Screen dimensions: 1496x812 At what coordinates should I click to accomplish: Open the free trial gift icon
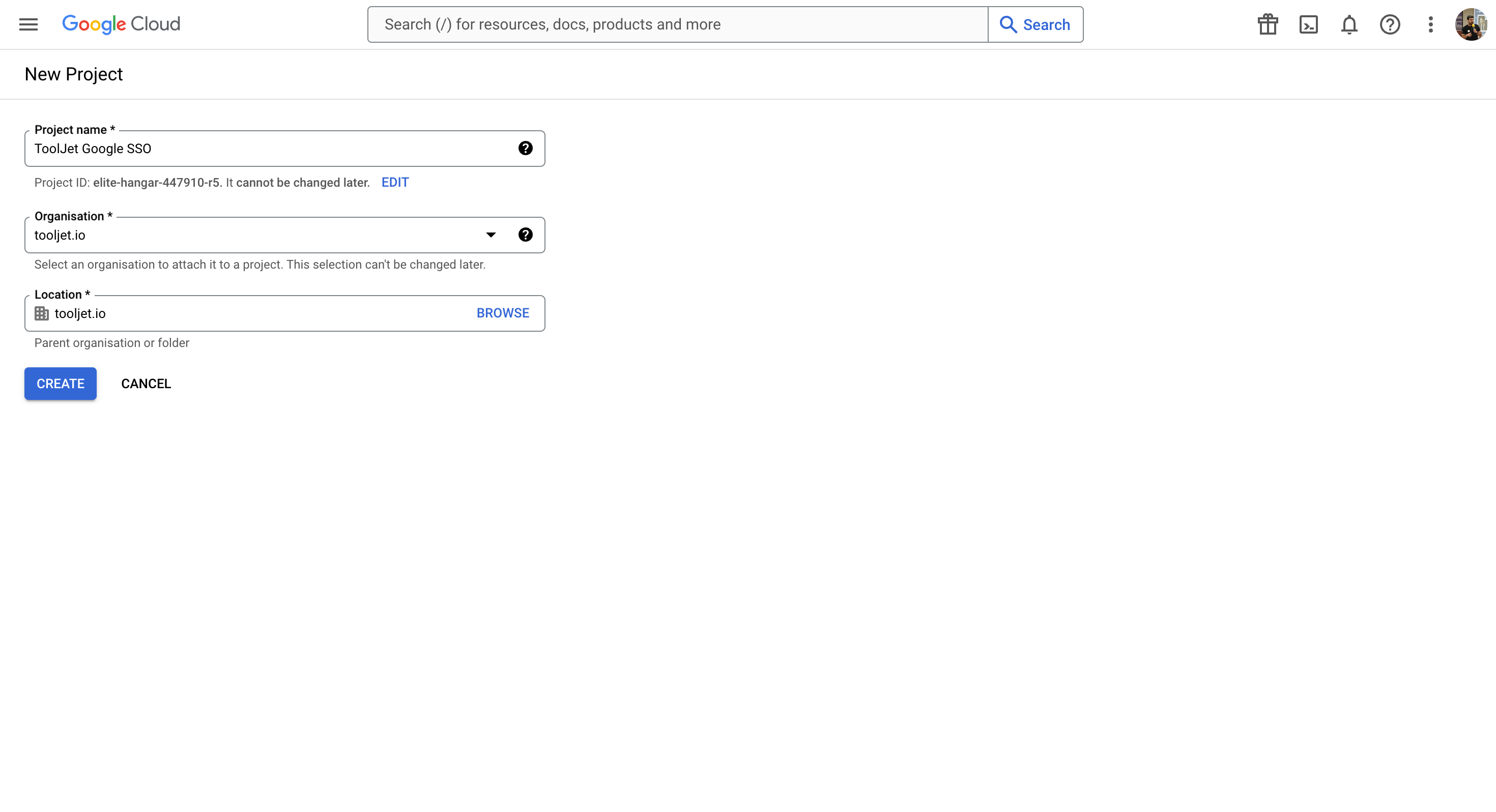pyautogui.click(x=1267, y=24)
